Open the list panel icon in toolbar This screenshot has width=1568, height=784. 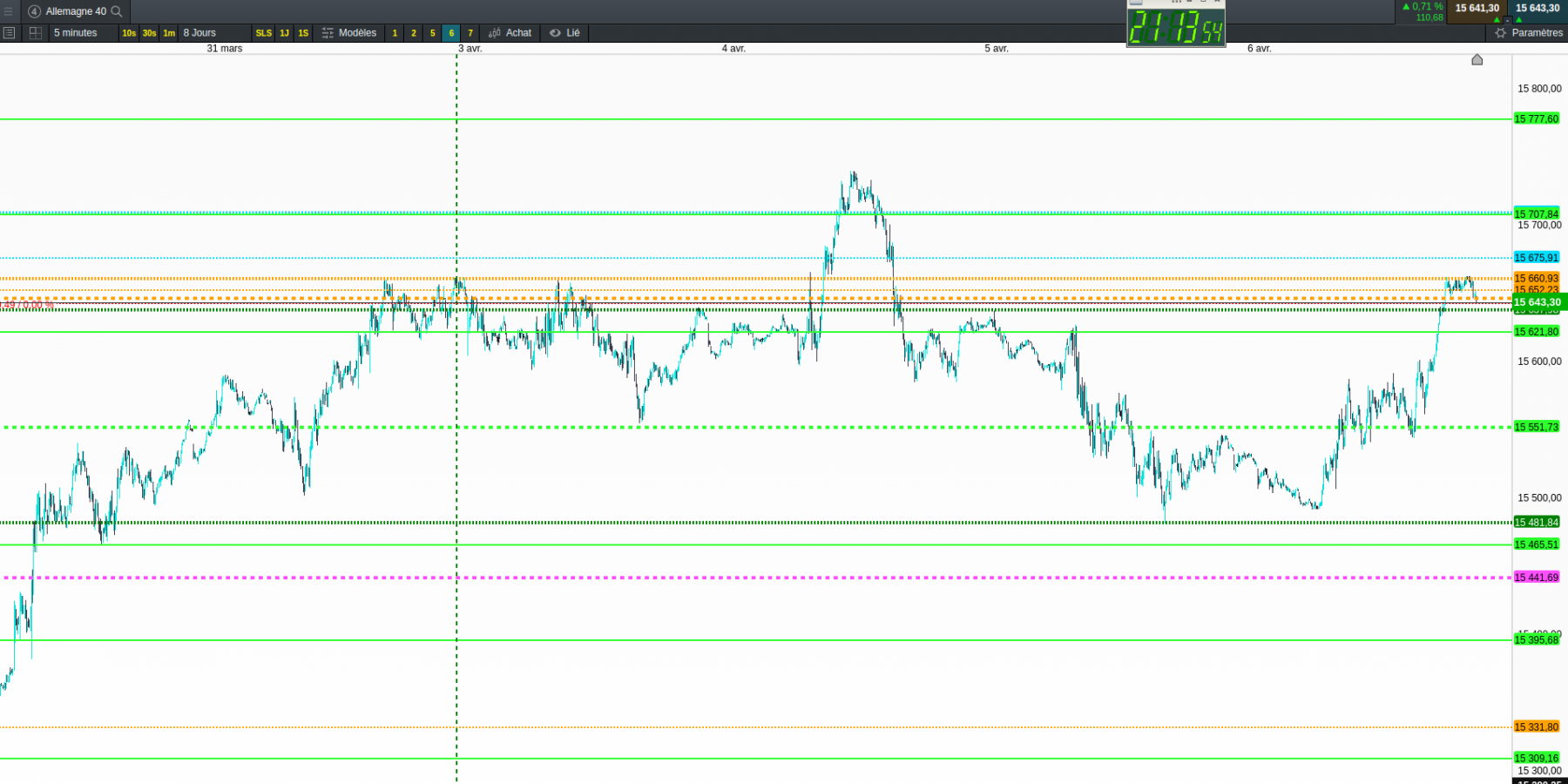click(10, 33)
